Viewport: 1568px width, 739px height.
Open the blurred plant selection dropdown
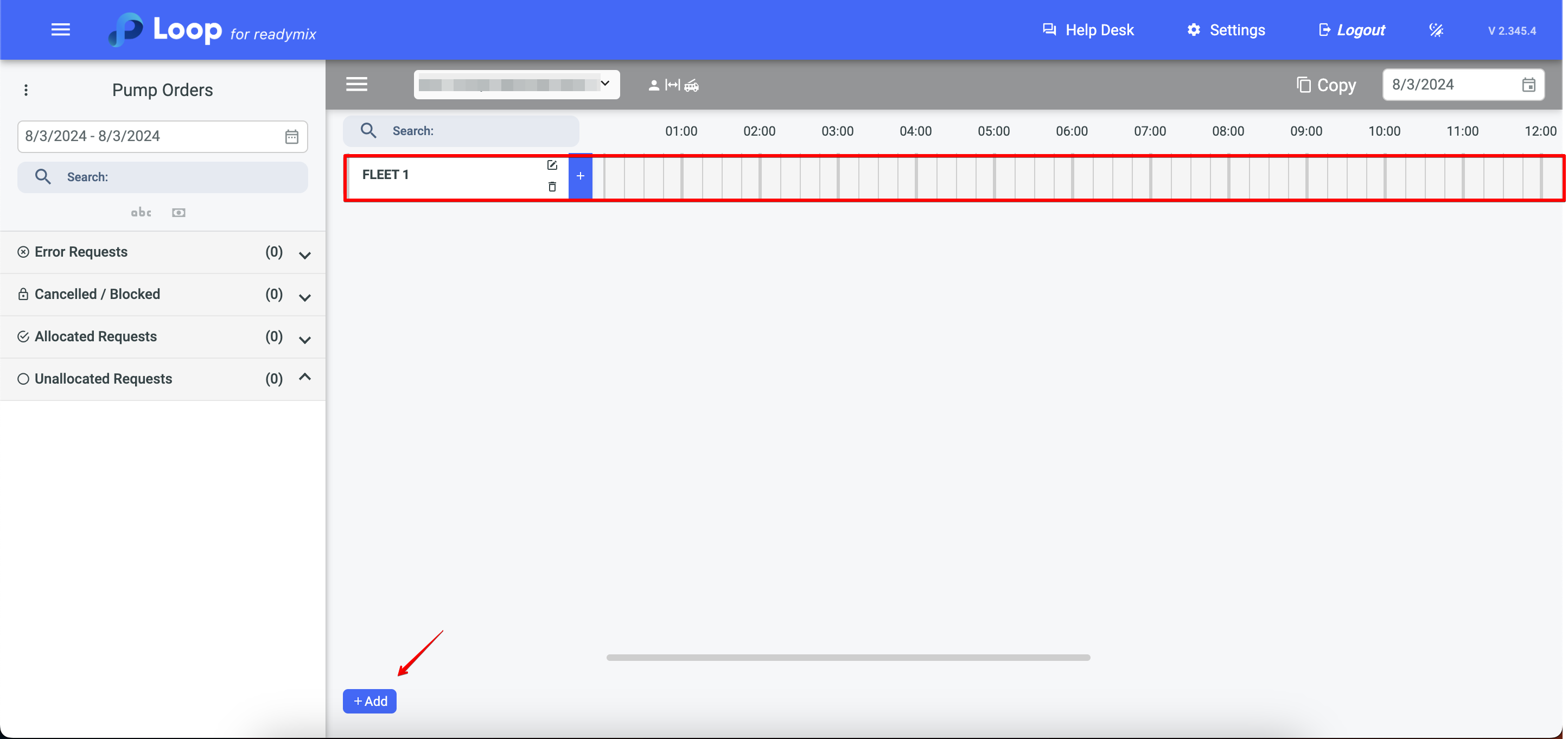tap(516, 85)
